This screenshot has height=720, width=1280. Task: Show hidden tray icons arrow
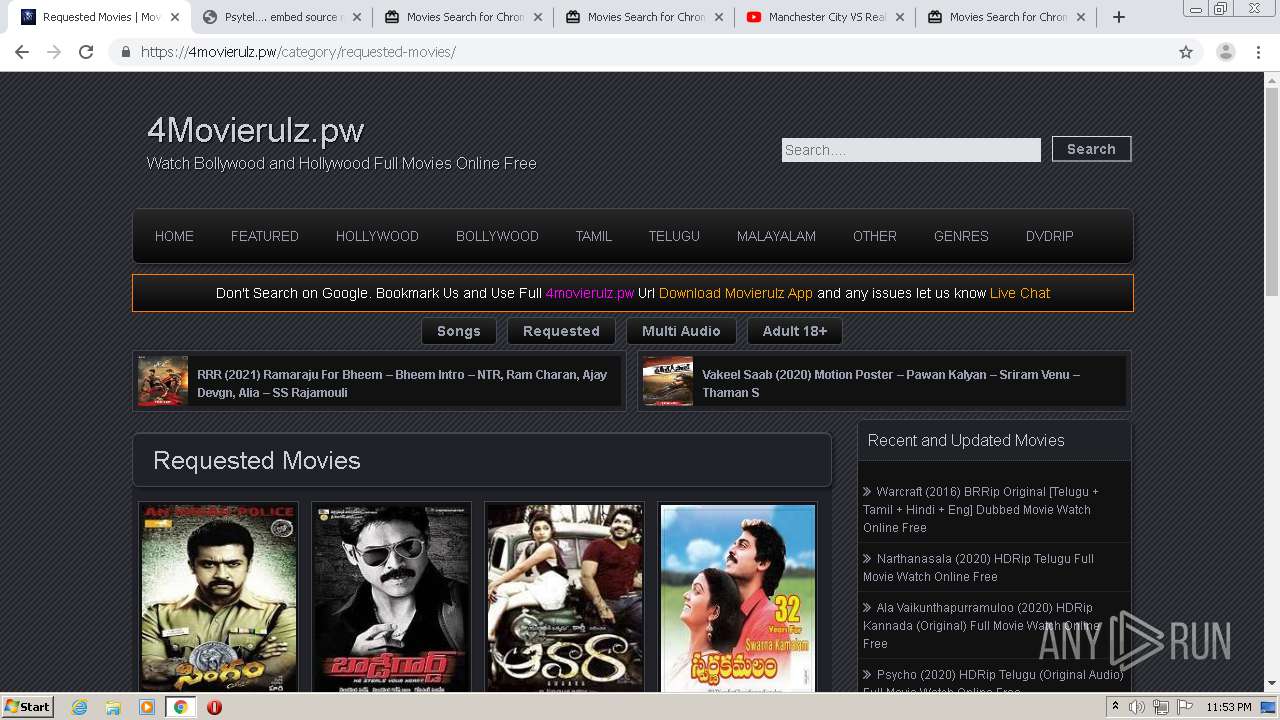pos(1115,707)
